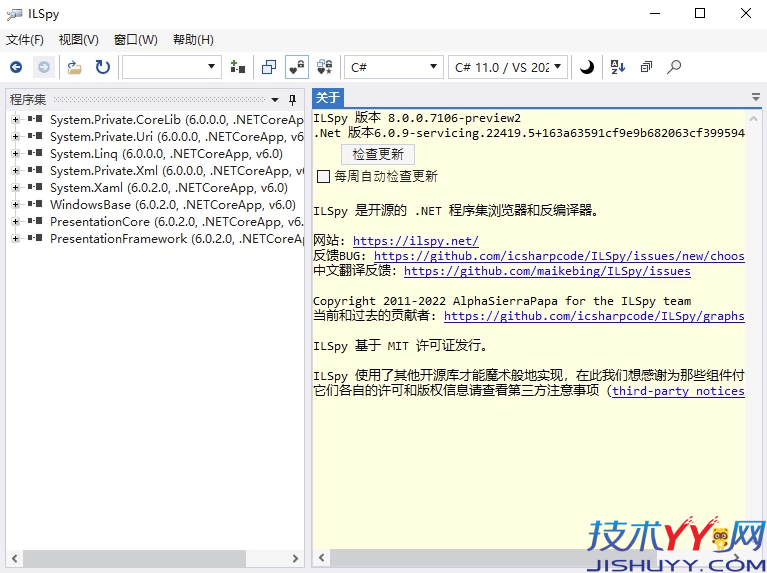The width and height of the screenshot is (767, 573).
Task: Open the https://ilspy.net/ link
Action: point(416,241)
